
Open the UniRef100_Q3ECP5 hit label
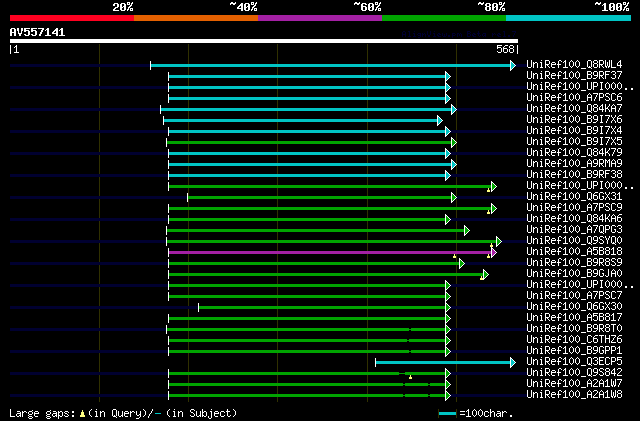click(x=574, y=362)
